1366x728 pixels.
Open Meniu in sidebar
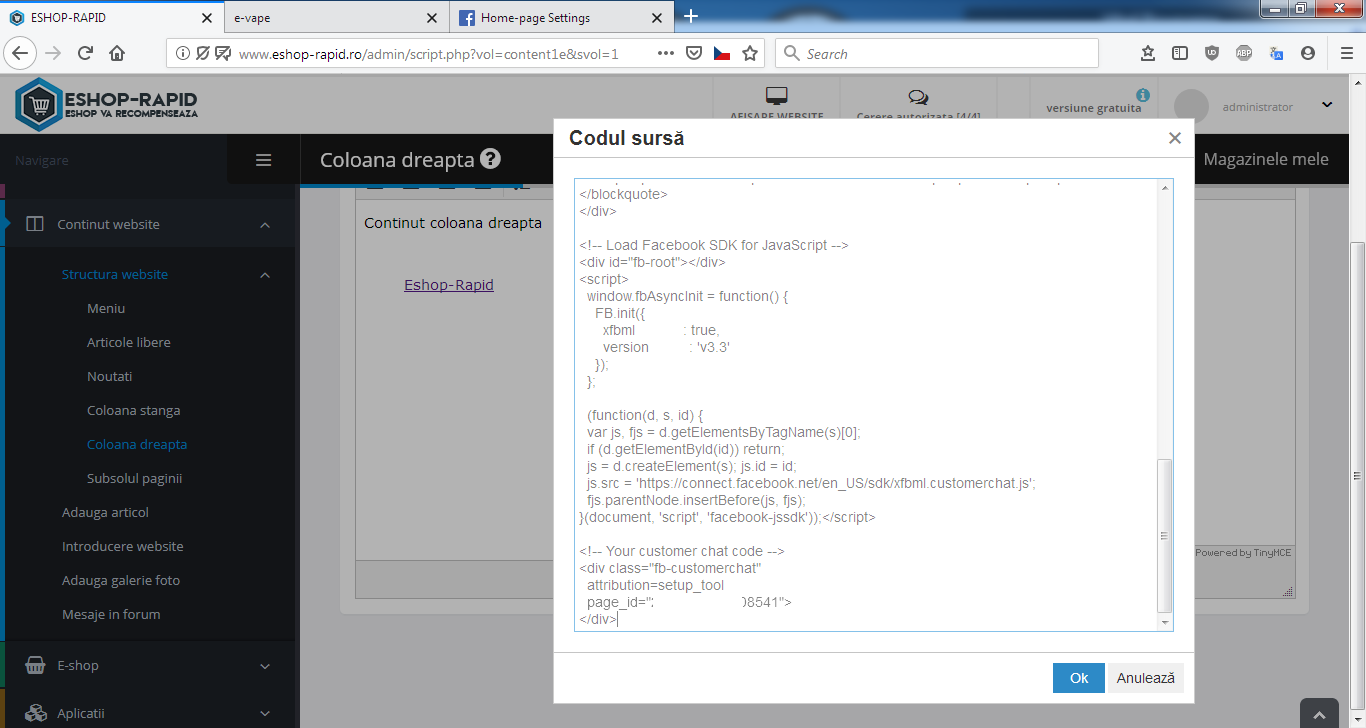pyautogui.click(x=106, y=309)
